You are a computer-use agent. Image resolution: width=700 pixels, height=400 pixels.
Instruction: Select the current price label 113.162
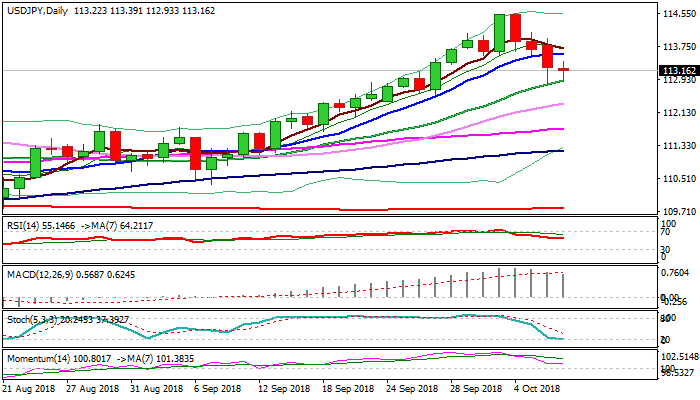tap(679, 70)
